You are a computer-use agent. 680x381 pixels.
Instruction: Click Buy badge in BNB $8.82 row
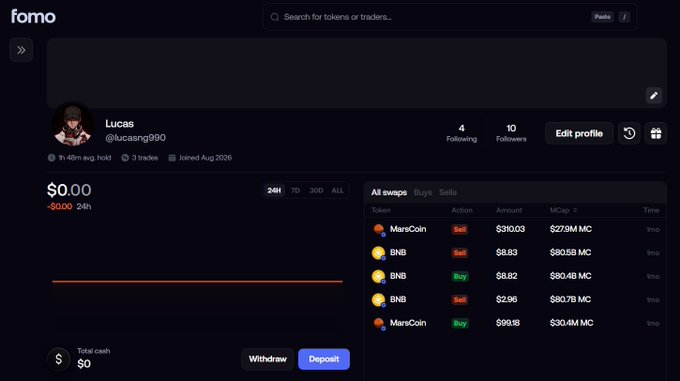tap(460, 276)
